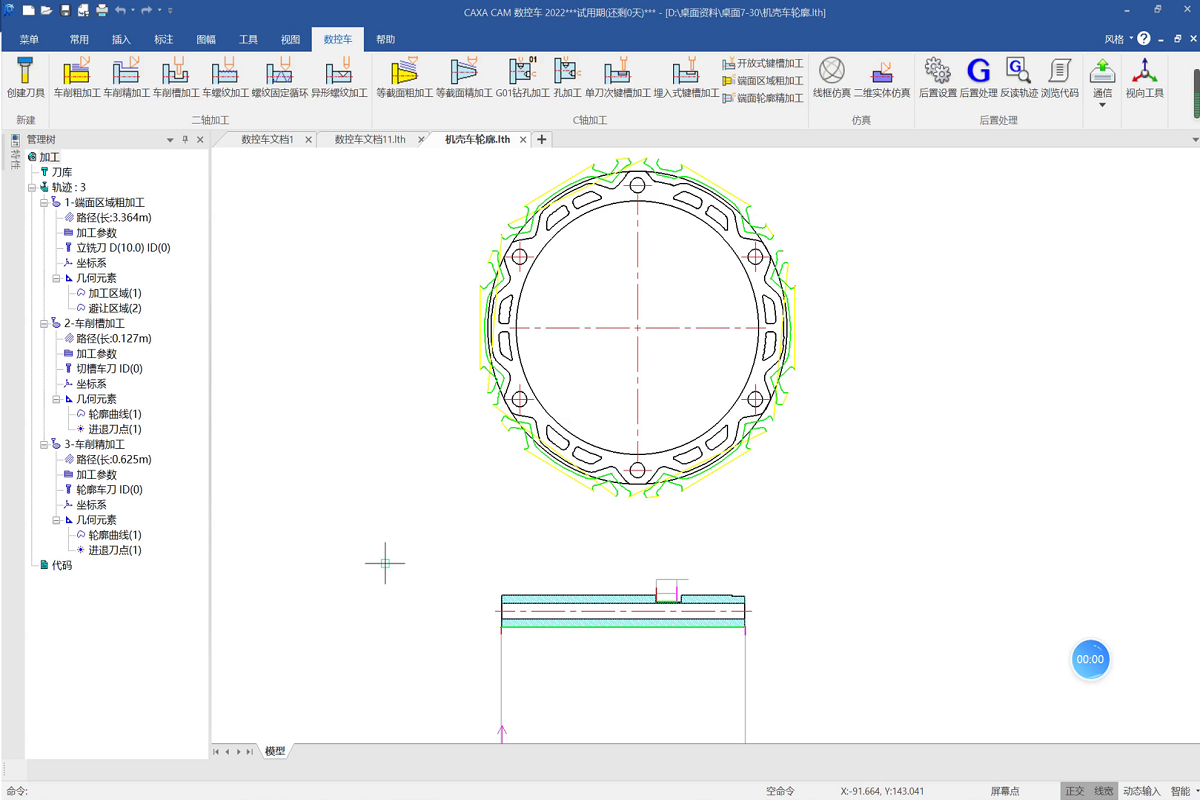The image size is (1200, 800).
Task: Open the 通信 dropdown arrow
Action: [1102, 105]
